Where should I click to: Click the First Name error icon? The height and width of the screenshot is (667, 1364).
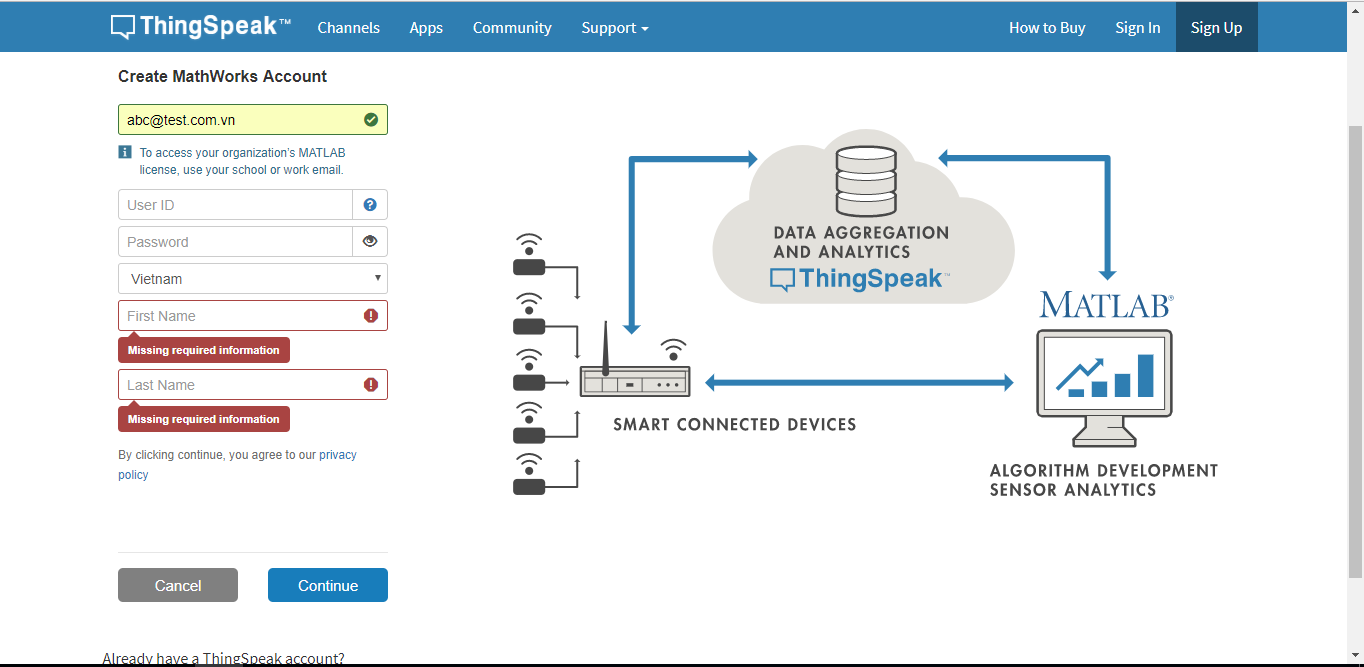[x=371, y=316]
